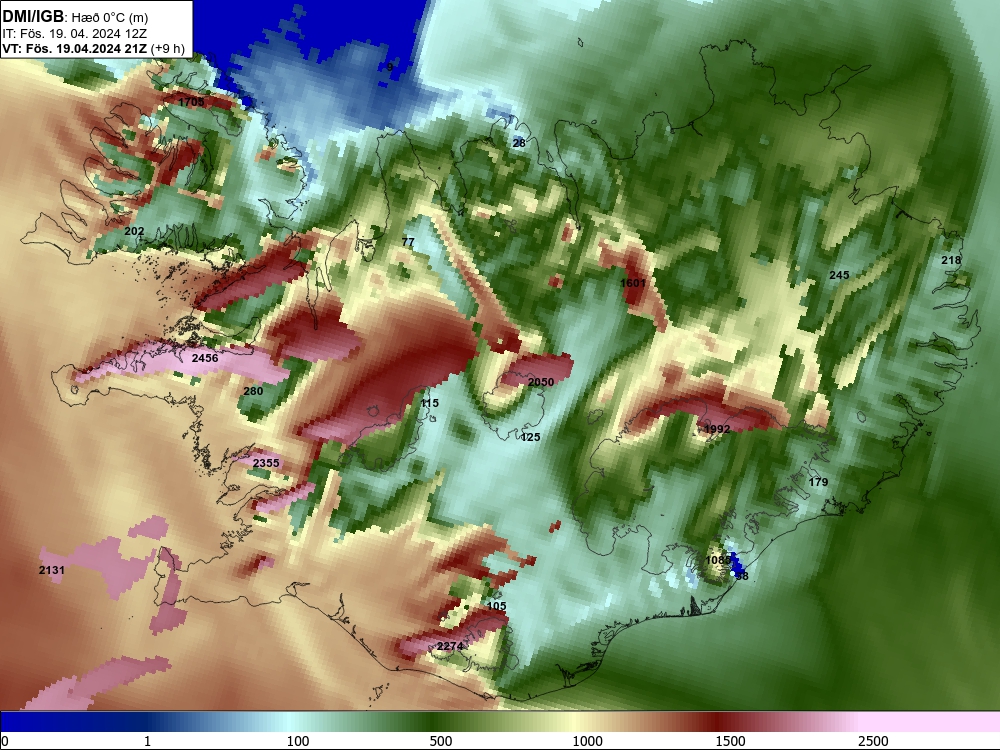Image resolution: width=1000 pixels, height=750 pixels.
Task: Click the legend label 0
Action: pos(5,741)
